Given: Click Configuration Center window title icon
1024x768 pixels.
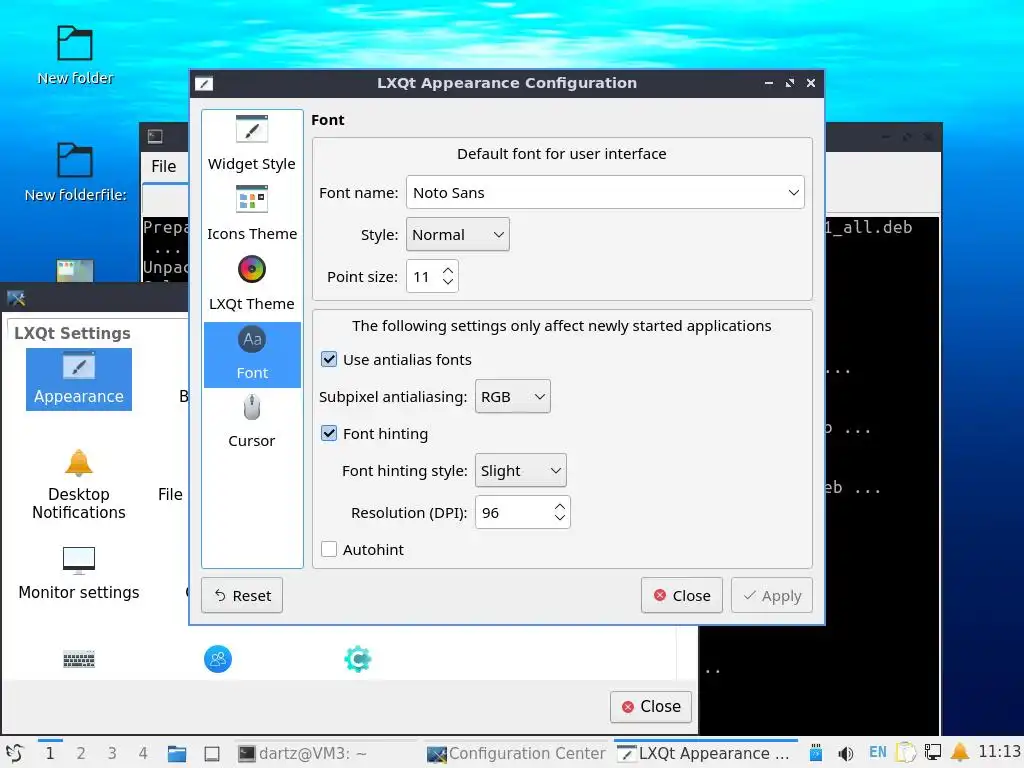Looking at the screenshot, I should [16, 298].
